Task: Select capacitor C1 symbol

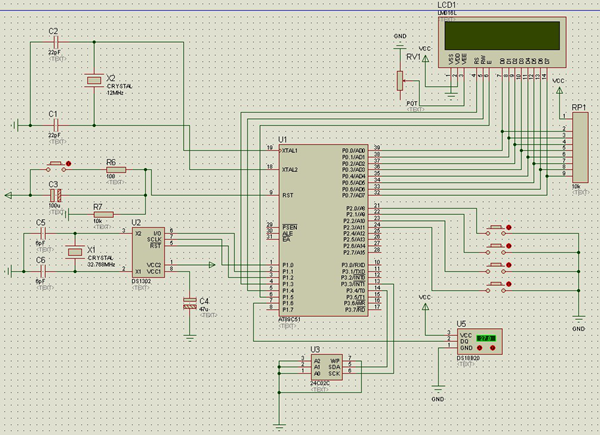Action: [x=56, y=125]
